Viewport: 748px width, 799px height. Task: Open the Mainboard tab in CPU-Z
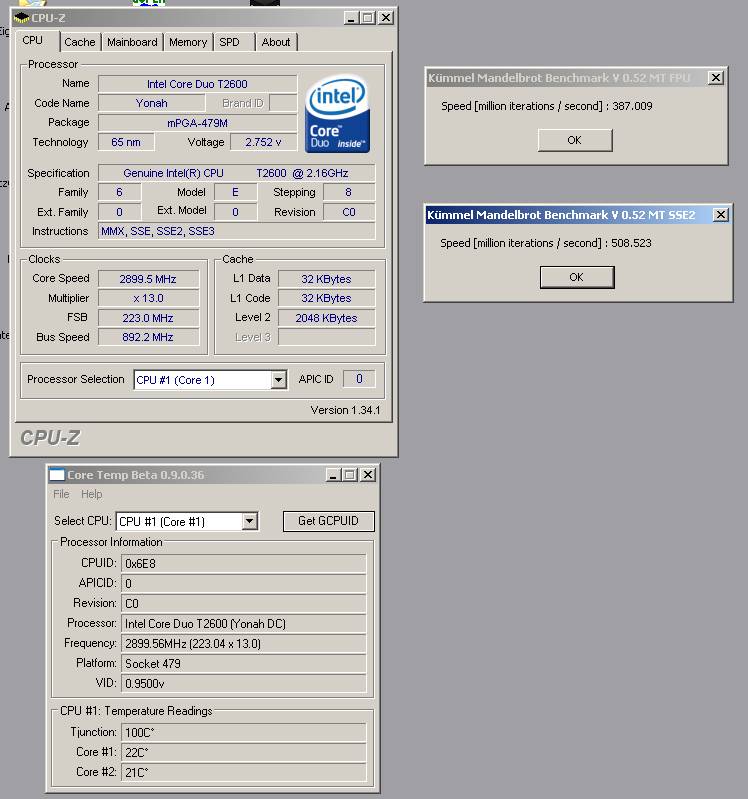pyautogui.click(x=132, y=42)
